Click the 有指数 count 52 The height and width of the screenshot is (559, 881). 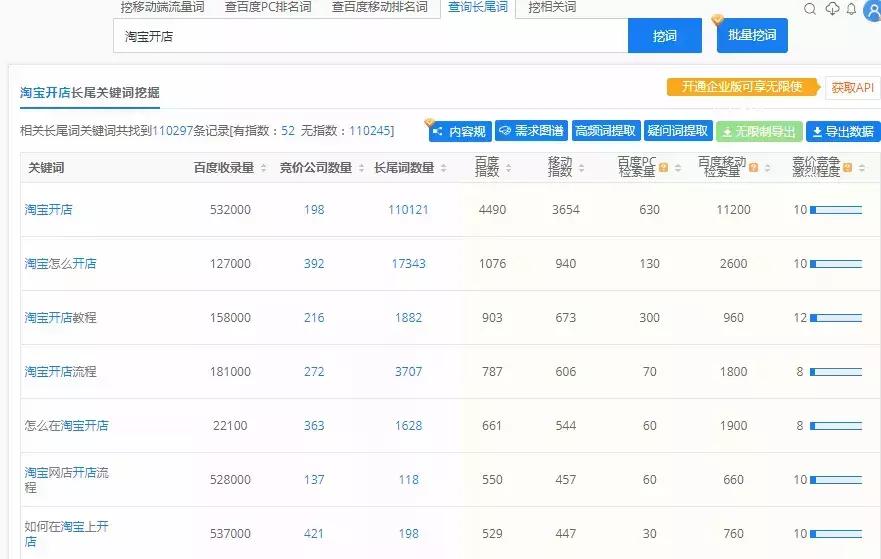288,131
